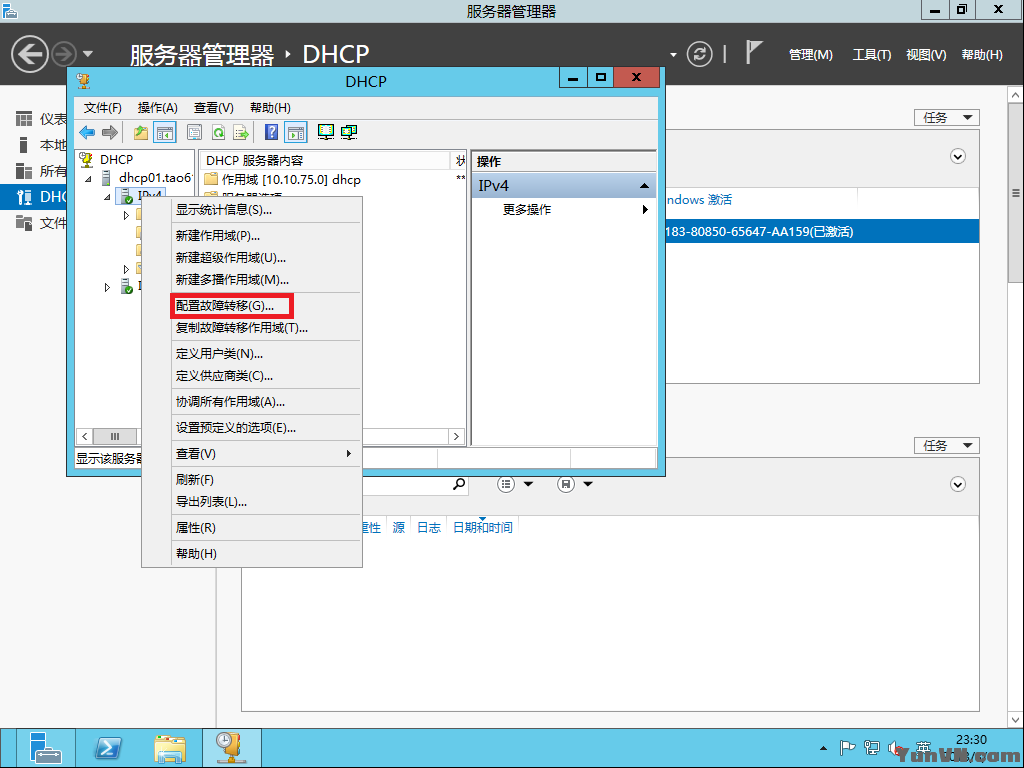This screenshot has width=1024, height=768.
Task: Click the 日志 column header
Action: click(x=428, y=528)
